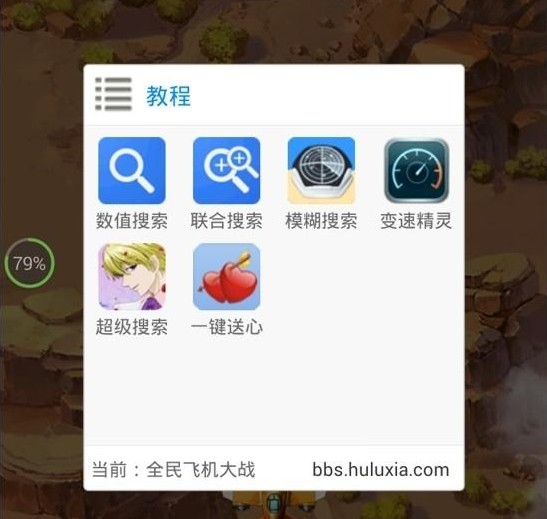
Task: Click the list menu icon beside 教程
Action: pyautogui.click(x=114, y=94)
